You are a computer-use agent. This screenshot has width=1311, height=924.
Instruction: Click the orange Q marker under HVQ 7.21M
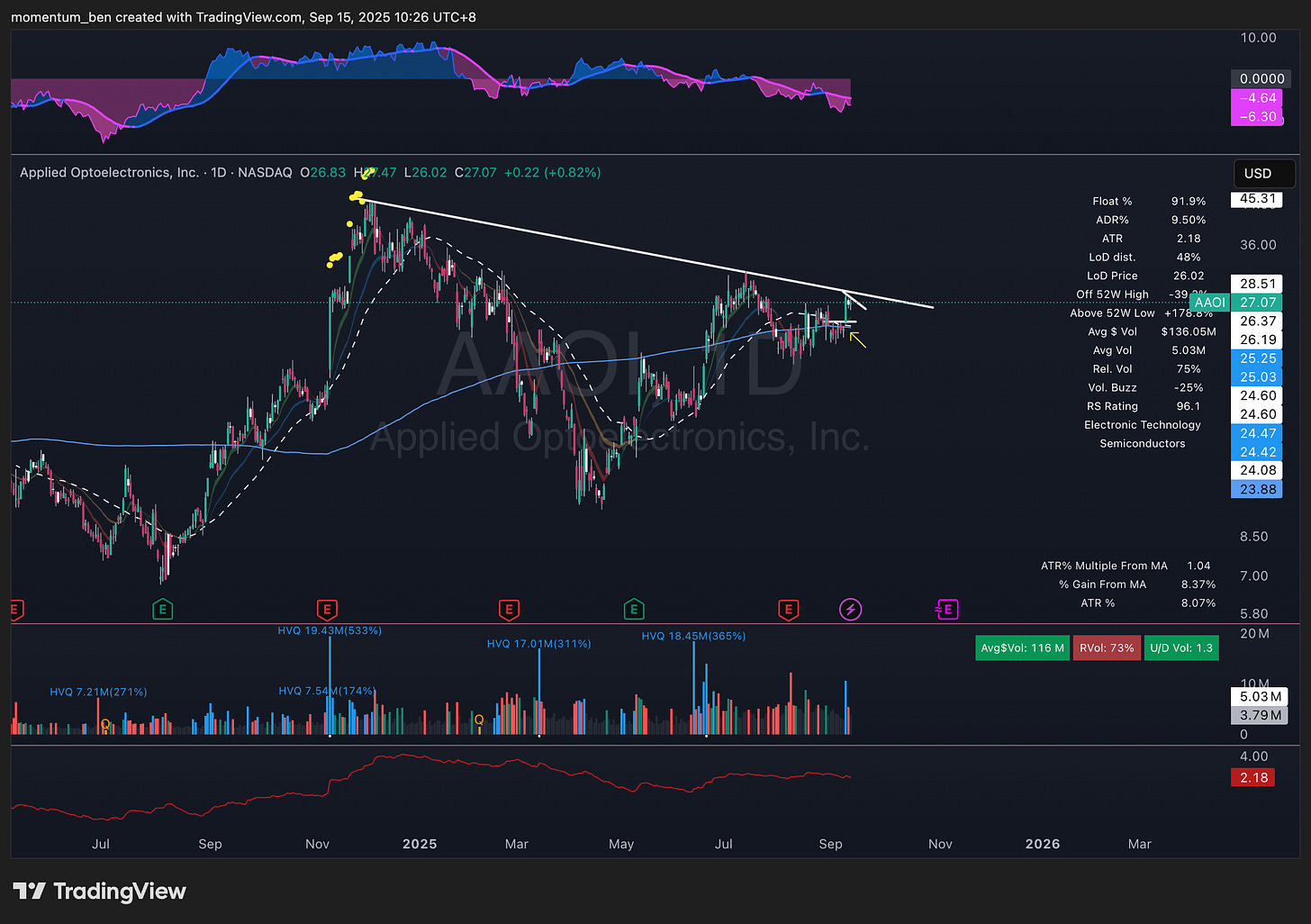pyautogui.click(x=105, y=724)
